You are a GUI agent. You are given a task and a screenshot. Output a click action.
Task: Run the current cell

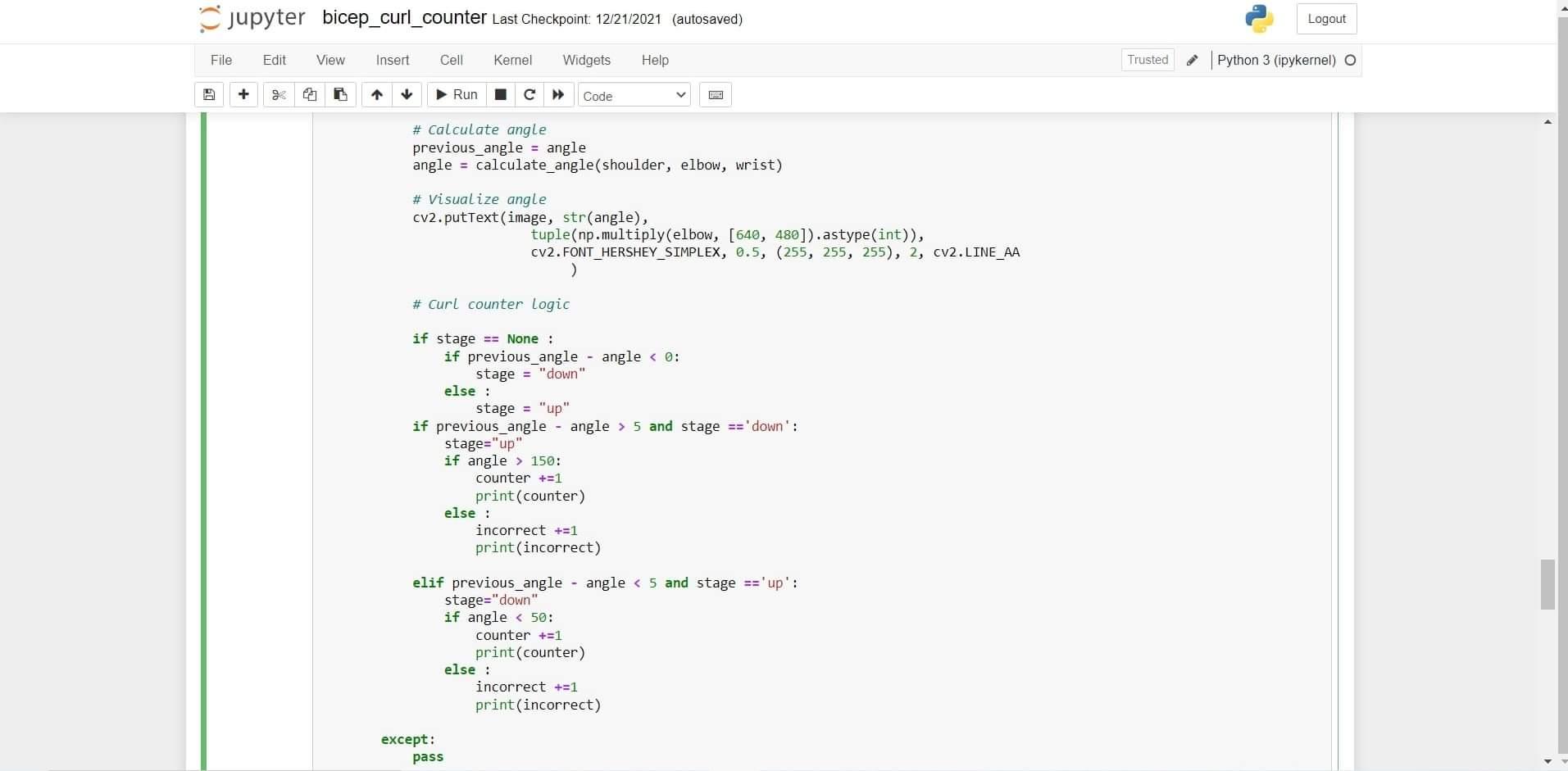click(456, 94)
